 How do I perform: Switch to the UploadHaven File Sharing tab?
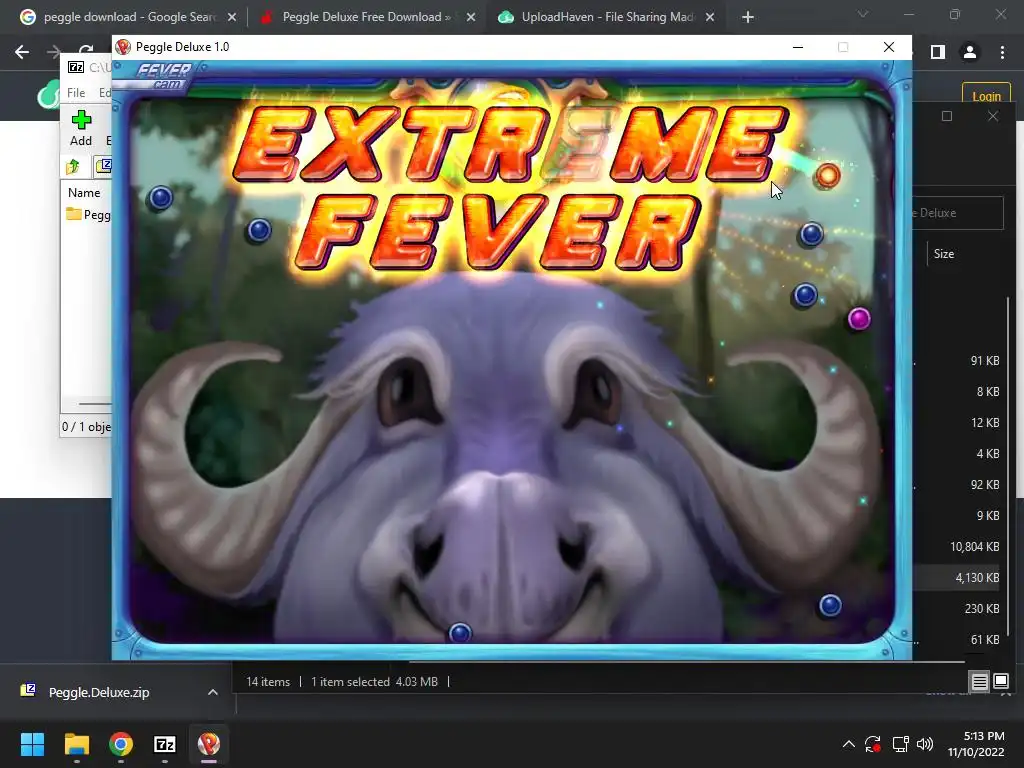click(606, 17)
